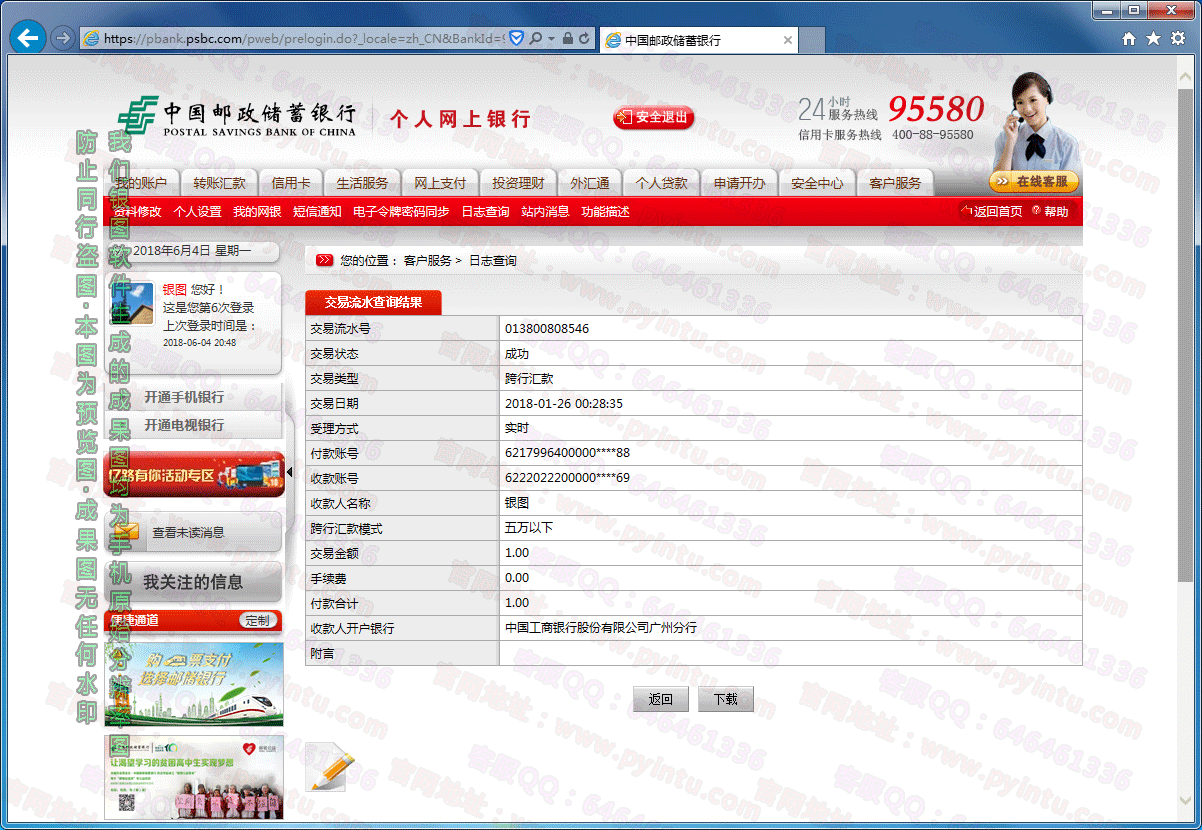Open the browser home icon

[1129, 38]
